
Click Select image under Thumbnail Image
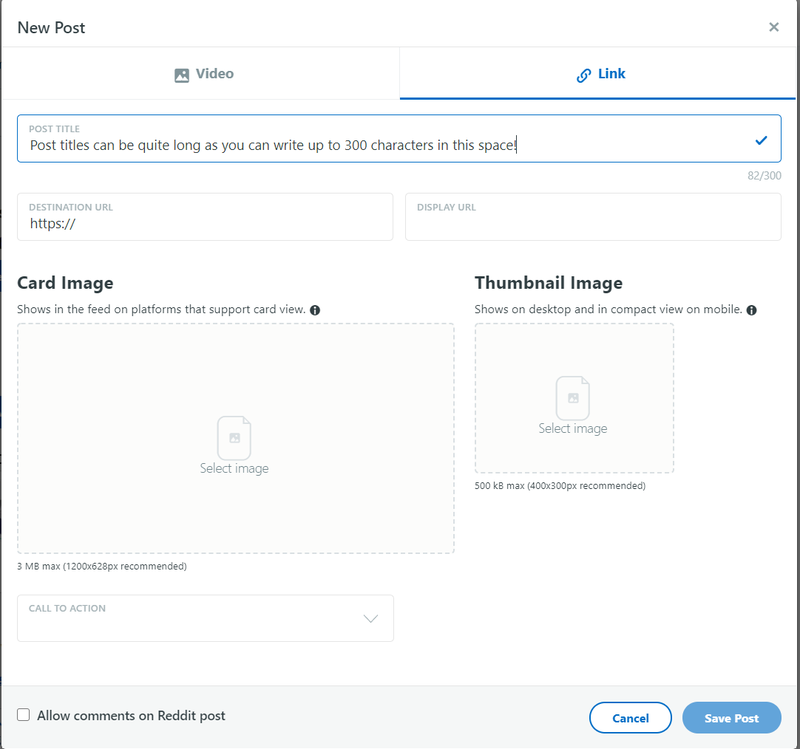[572, 428]
